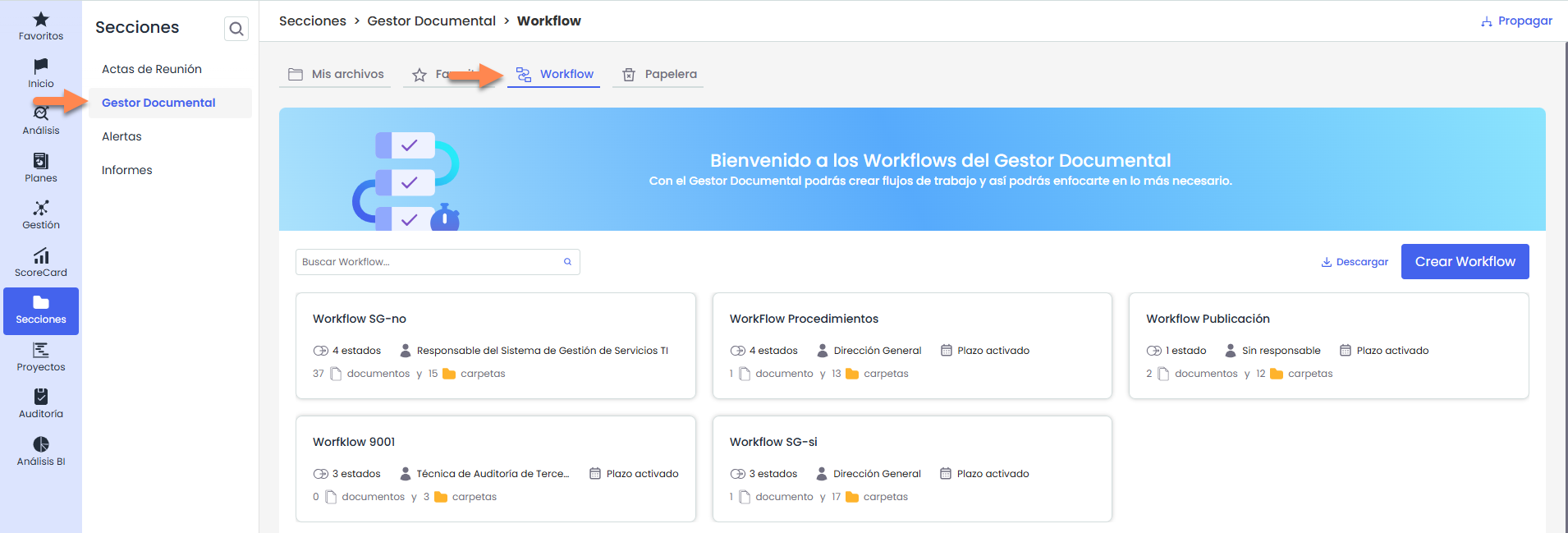
Task: Select Alertas in sections list
Action: point(121,136)
